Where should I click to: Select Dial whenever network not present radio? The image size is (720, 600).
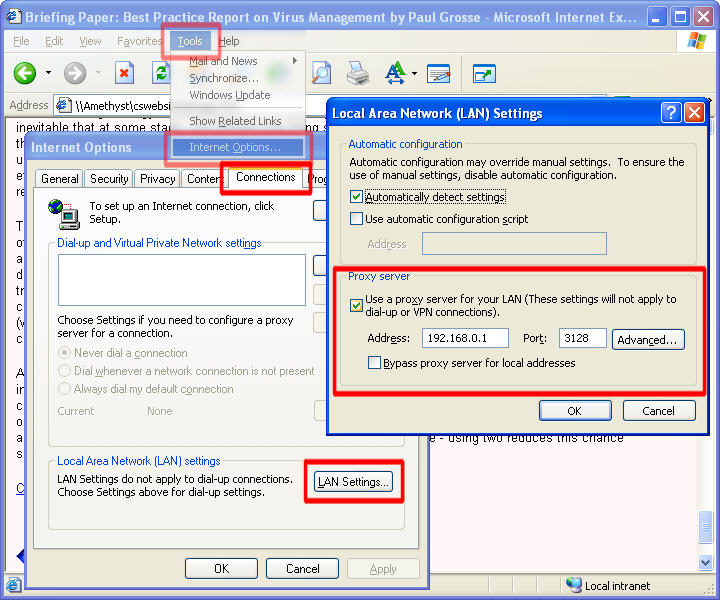(x=65, y=370)
